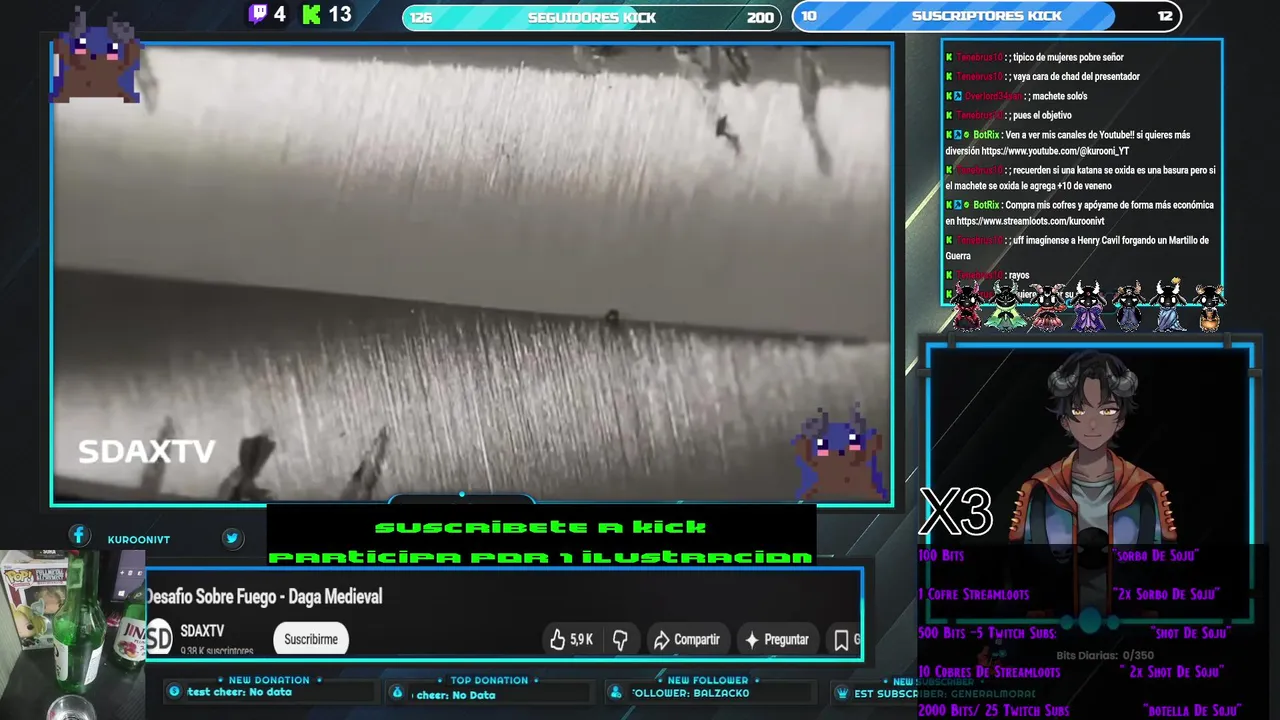This screenshot has height=720, width=1280.
Task: Click the Overlord username in the machete solo's message
Action: point(993,96)
